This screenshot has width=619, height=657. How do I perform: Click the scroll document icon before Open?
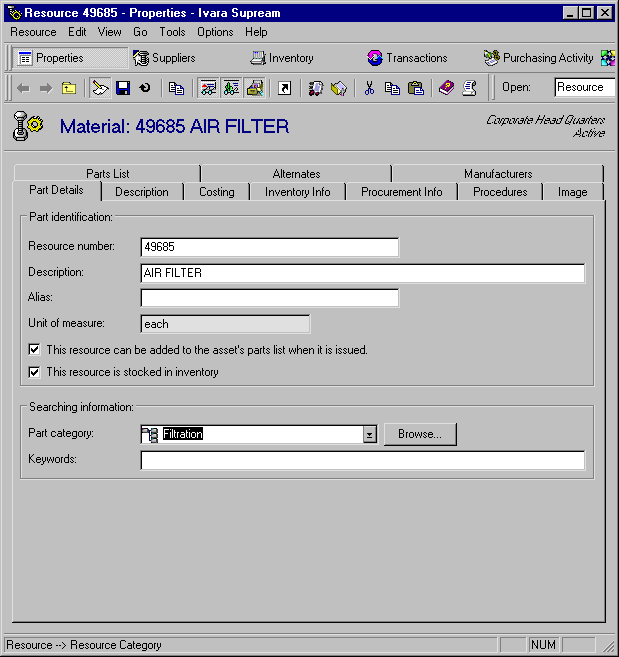469,88
